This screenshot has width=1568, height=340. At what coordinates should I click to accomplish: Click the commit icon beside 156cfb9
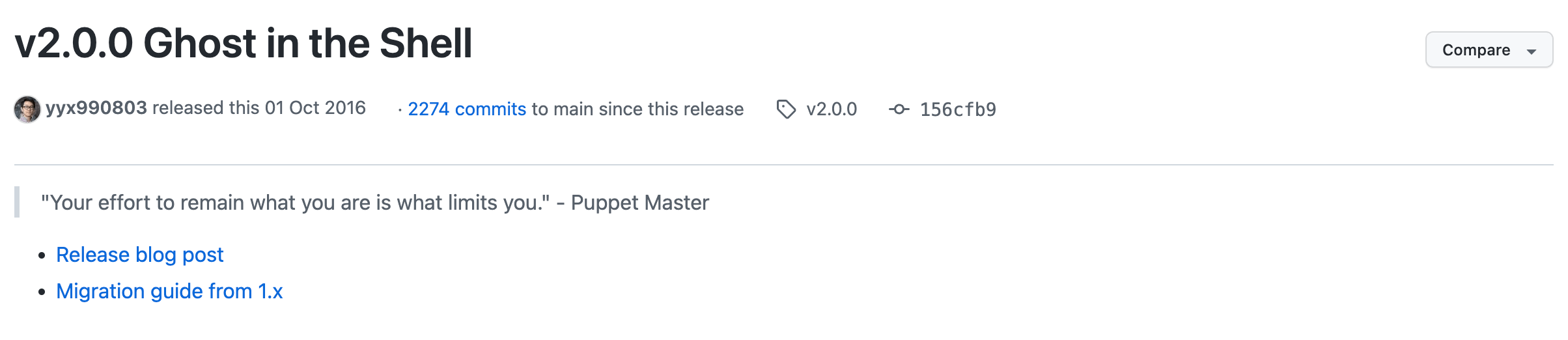click(899, 109)
